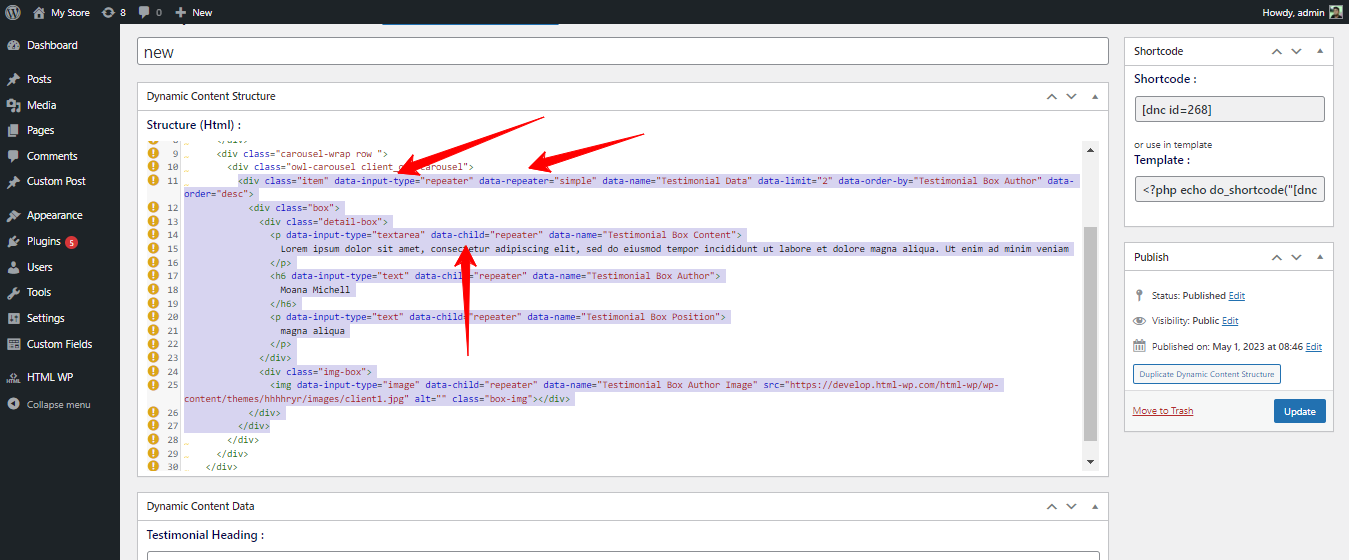Click the Dashboard gauge icon
The height and width of the screenshot is (560, 1349).
tap(14, 45)
